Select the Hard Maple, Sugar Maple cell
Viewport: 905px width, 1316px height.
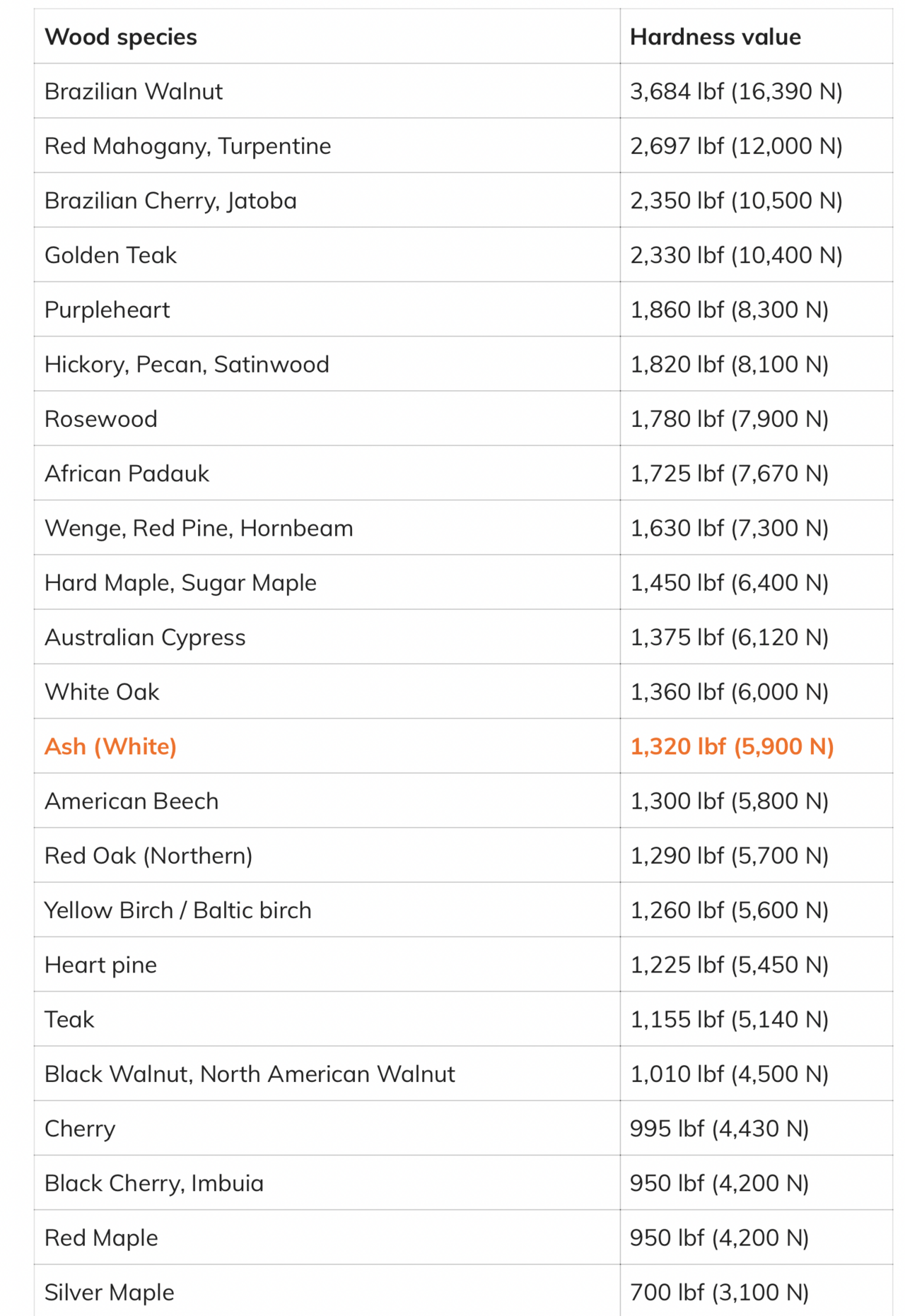tap(180, 583)
